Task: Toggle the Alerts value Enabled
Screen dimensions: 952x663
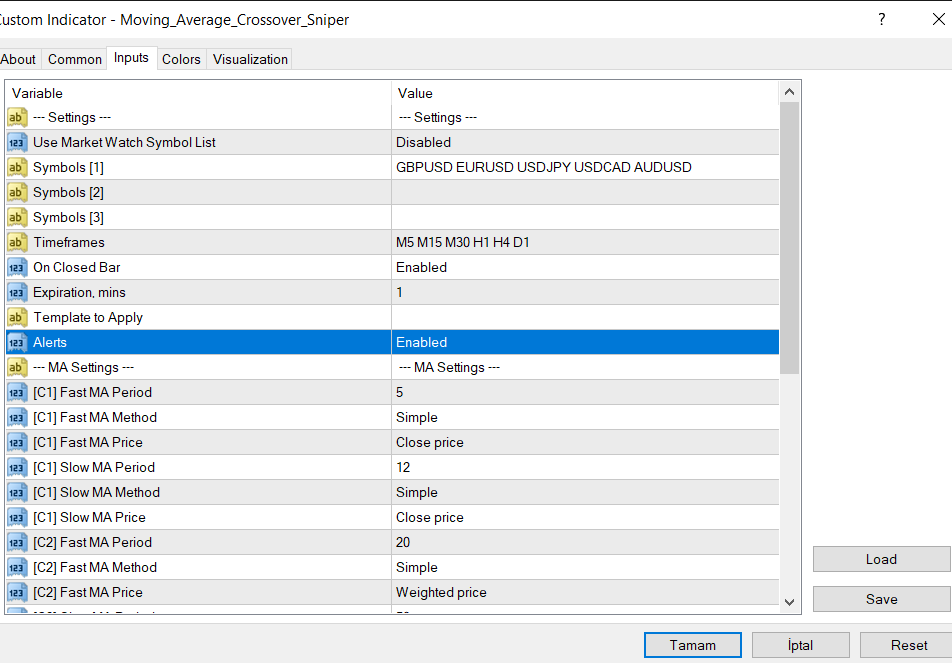Action: [x=584, y=342]
